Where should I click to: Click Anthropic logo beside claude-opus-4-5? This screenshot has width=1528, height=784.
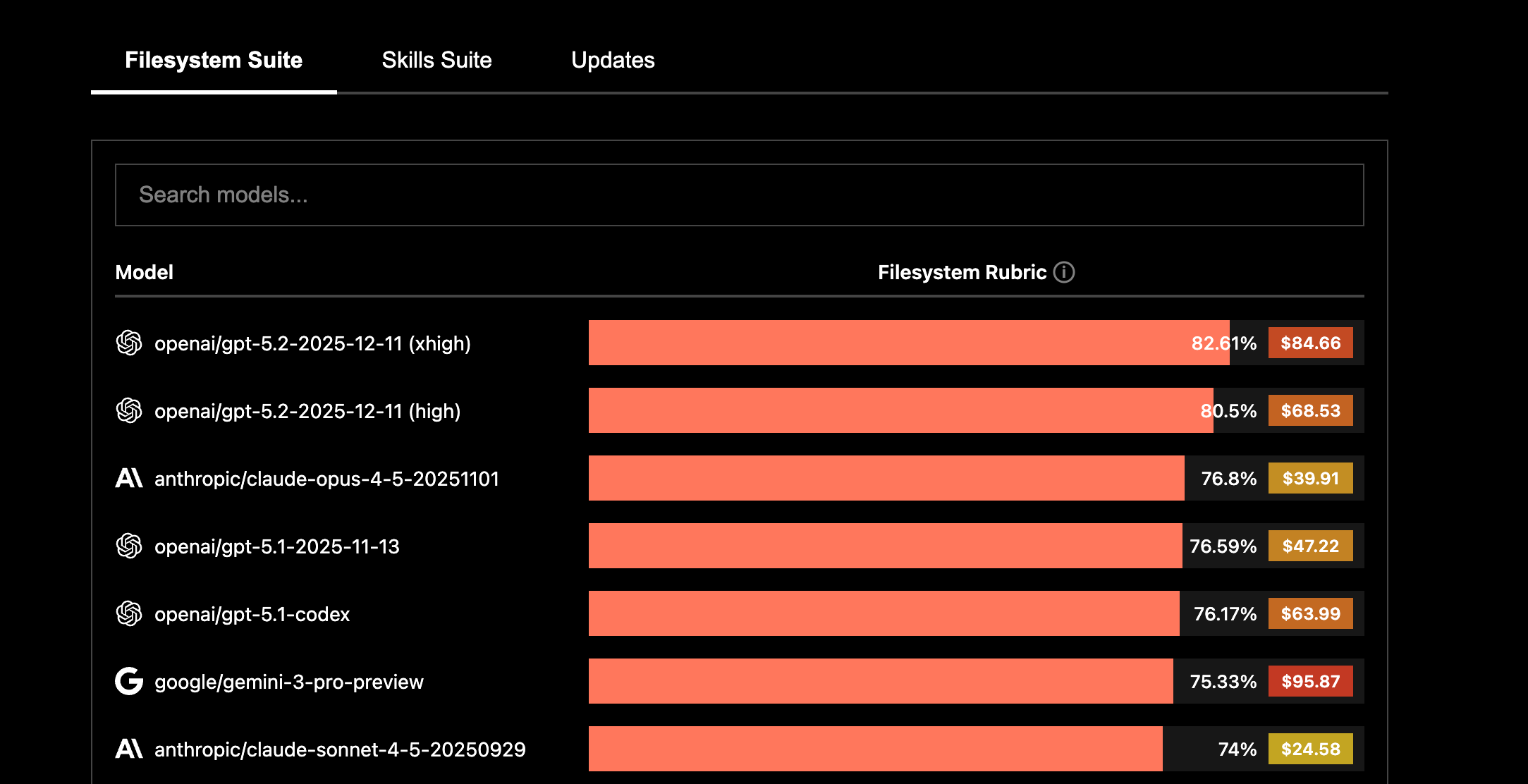pos(129,479)
